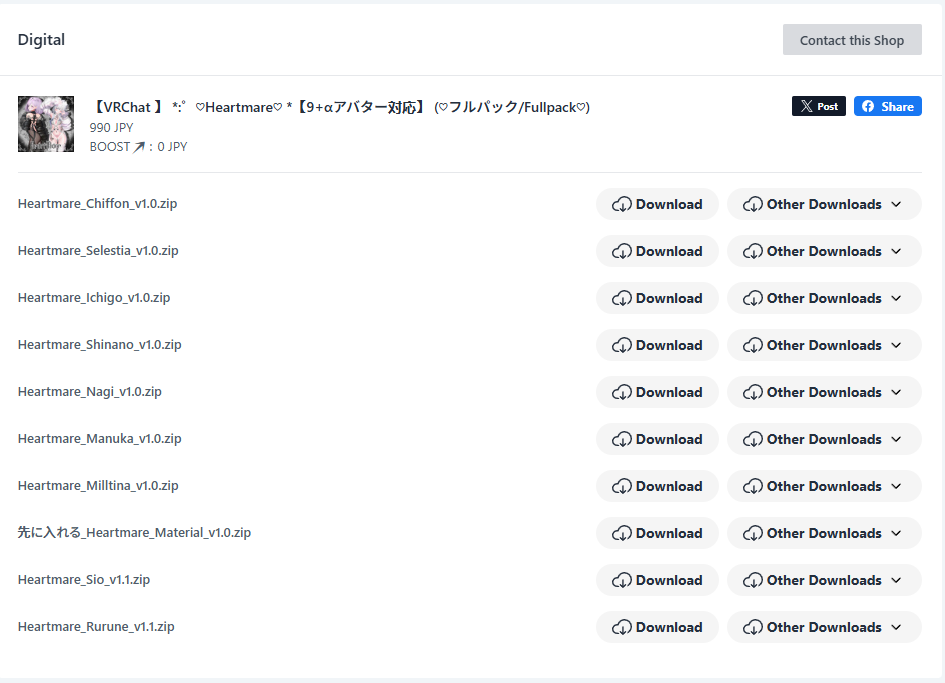Expand Other Downloads for Milltina file
945x683 pixels.
[x=824, y=486]
